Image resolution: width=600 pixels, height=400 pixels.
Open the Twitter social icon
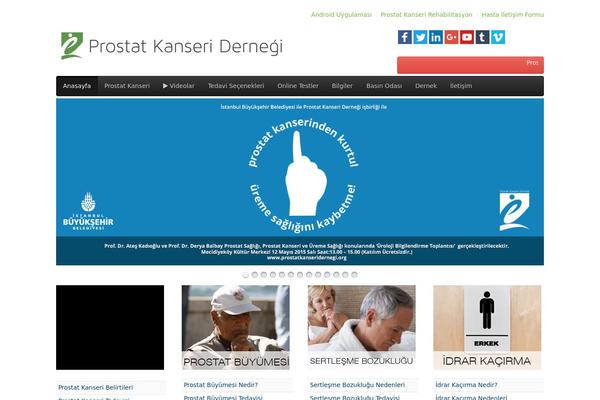(420, 37)
